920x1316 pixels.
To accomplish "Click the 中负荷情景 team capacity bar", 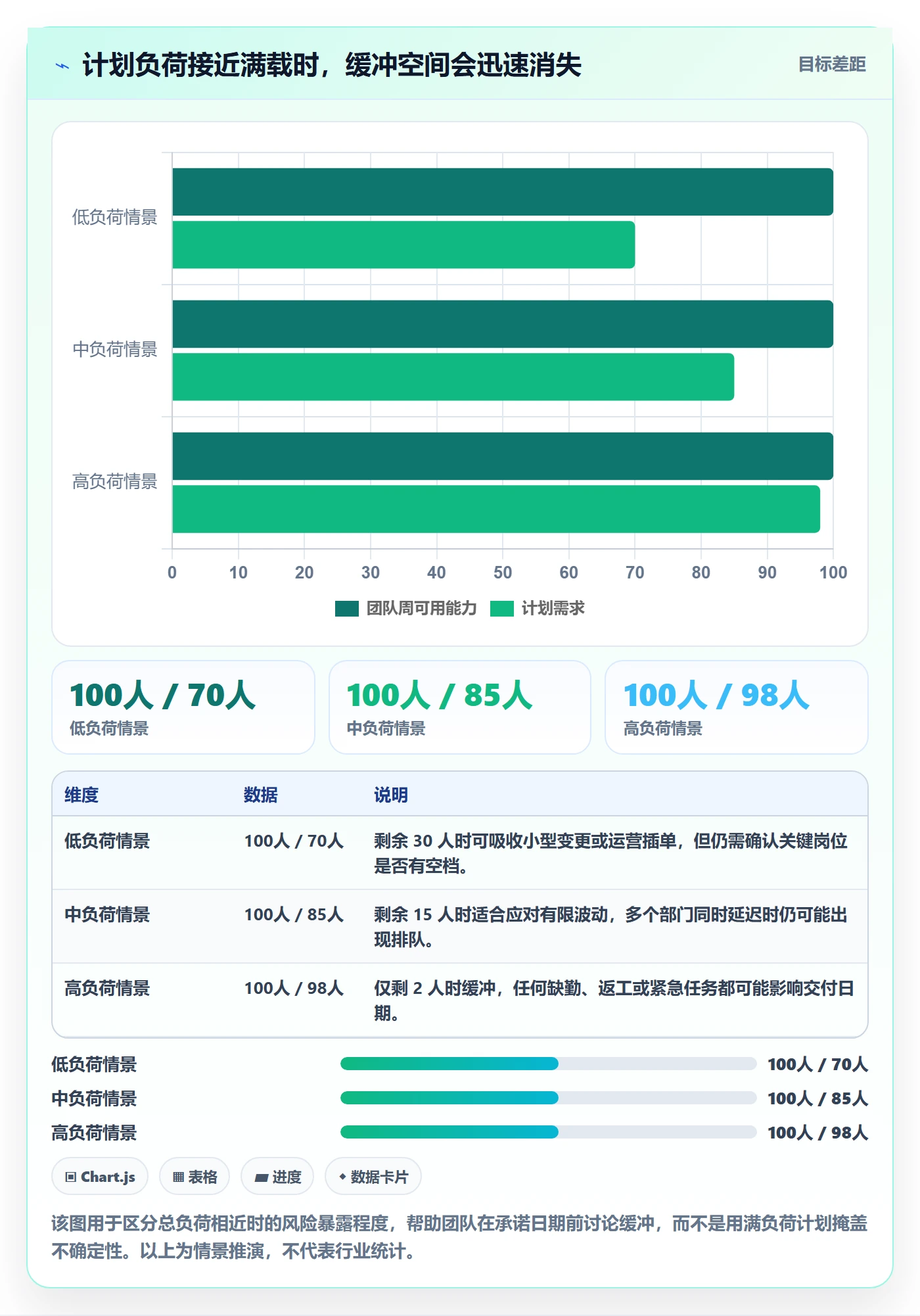I will (503, 324).
